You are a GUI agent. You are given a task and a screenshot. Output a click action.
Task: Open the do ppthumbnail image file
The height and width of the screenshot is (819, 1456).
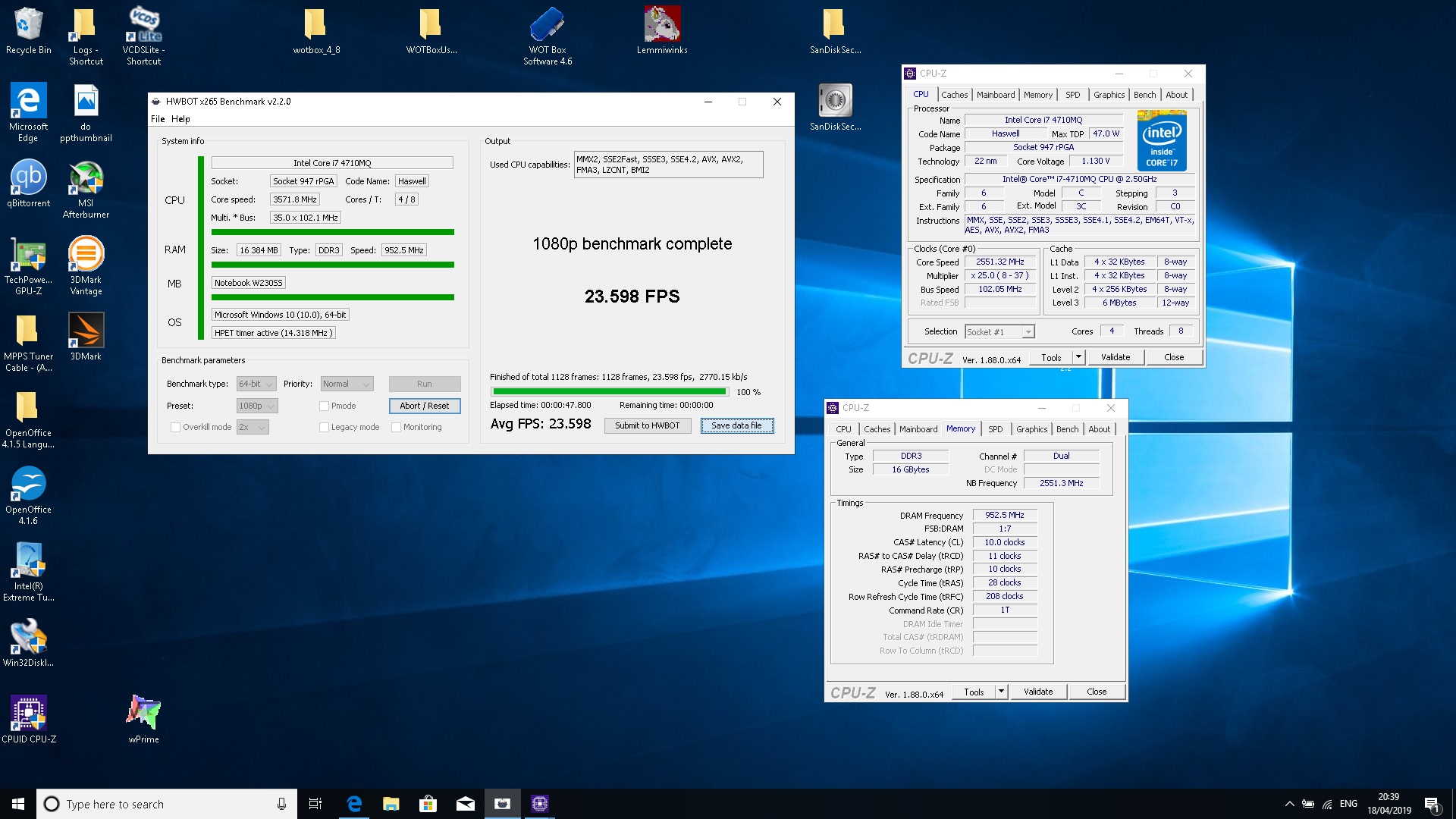[x=86, y=112]
